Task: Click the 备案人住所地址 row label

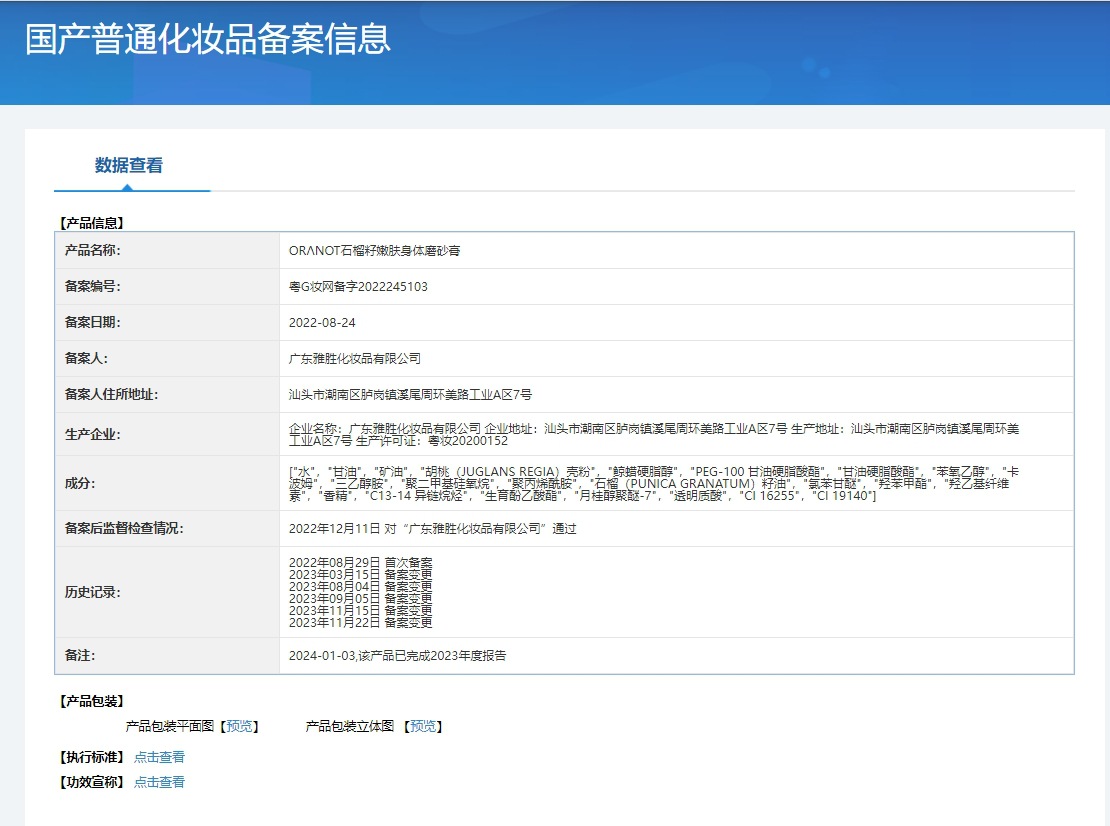Action: pyautogui.click(x=111, y=395)
